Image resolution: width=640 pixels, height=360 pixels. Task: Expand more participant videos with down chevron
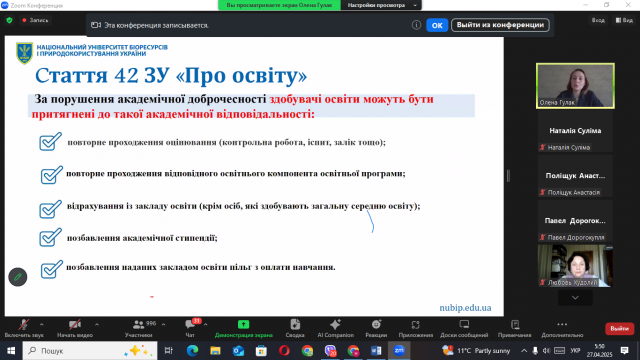575,298
